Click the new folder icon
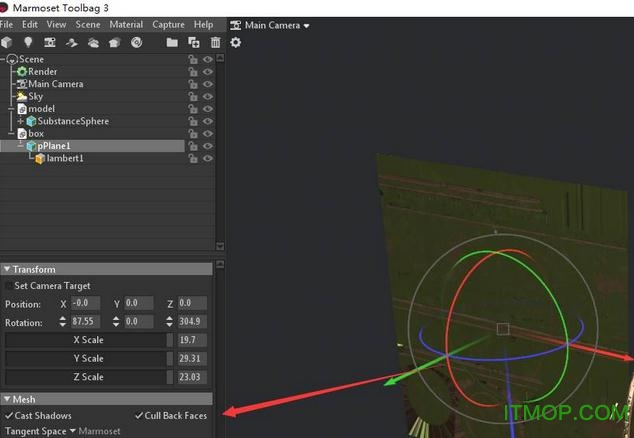Viewport: 634px width, 438px height. click(x=172, y=42)
